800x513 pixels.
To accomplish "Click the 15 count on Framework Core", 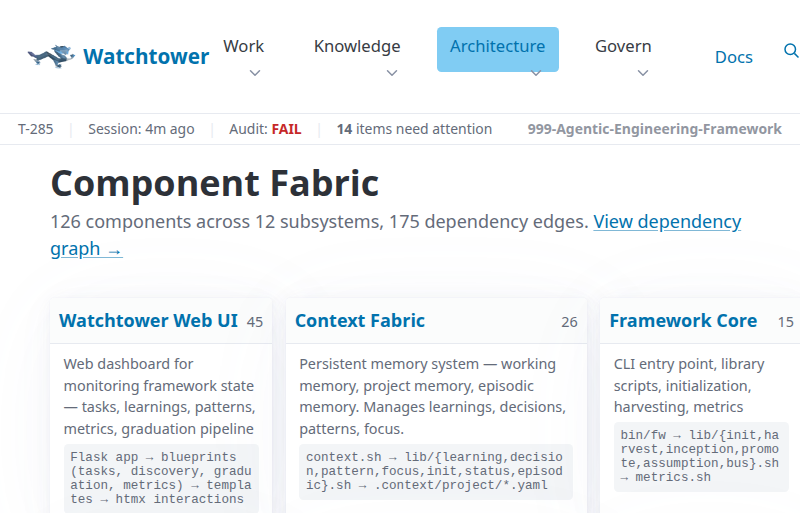I will tap(786, 322).
